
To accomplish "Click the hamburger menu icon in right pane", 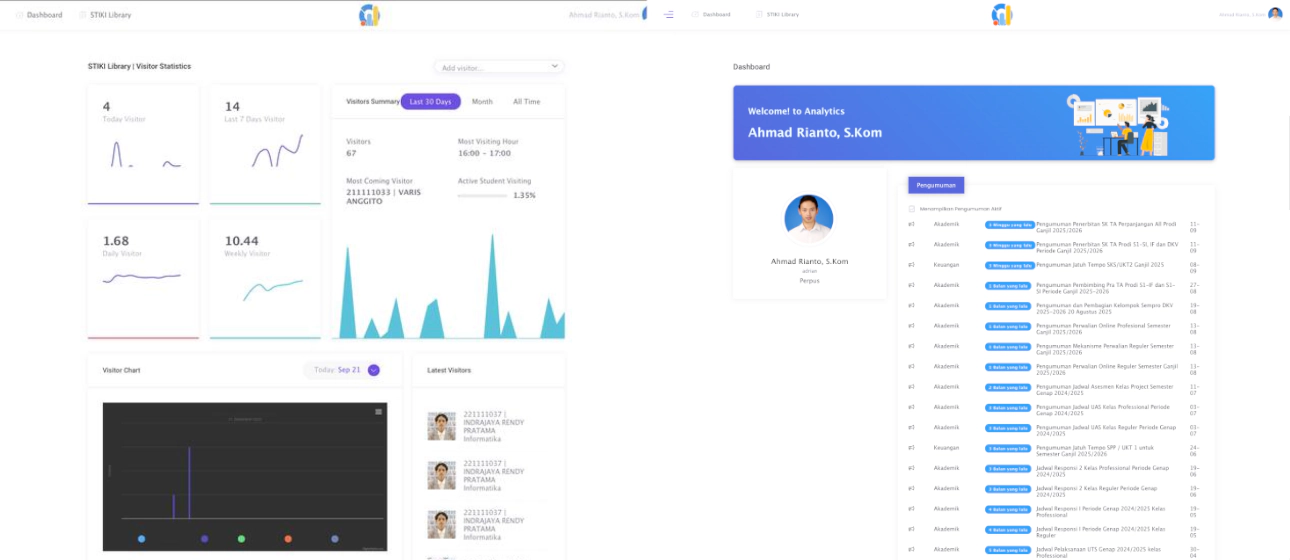I will click(x=668, y=15).
